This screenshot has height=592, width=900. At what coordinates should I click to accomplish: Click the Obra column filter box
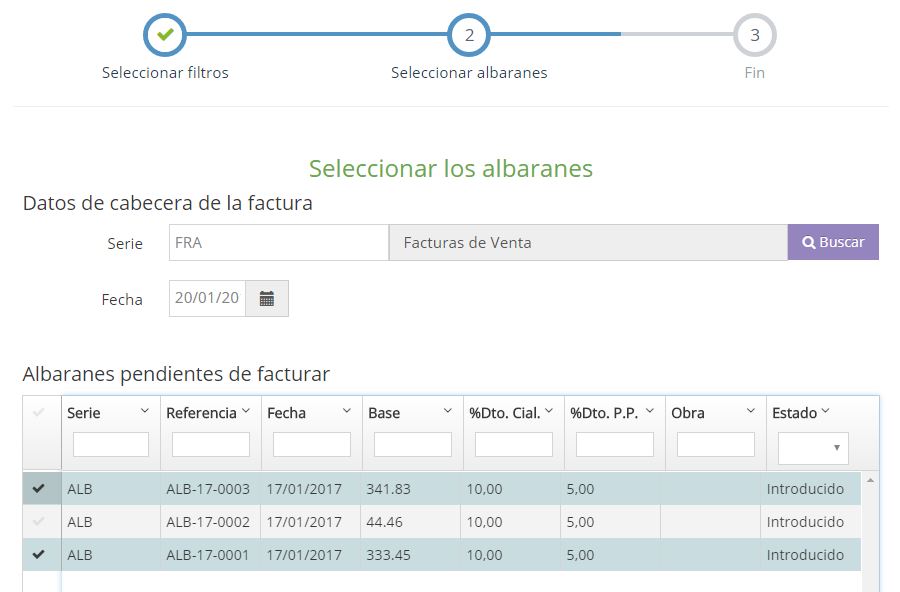pyautogui.click(x=716, y=445)
